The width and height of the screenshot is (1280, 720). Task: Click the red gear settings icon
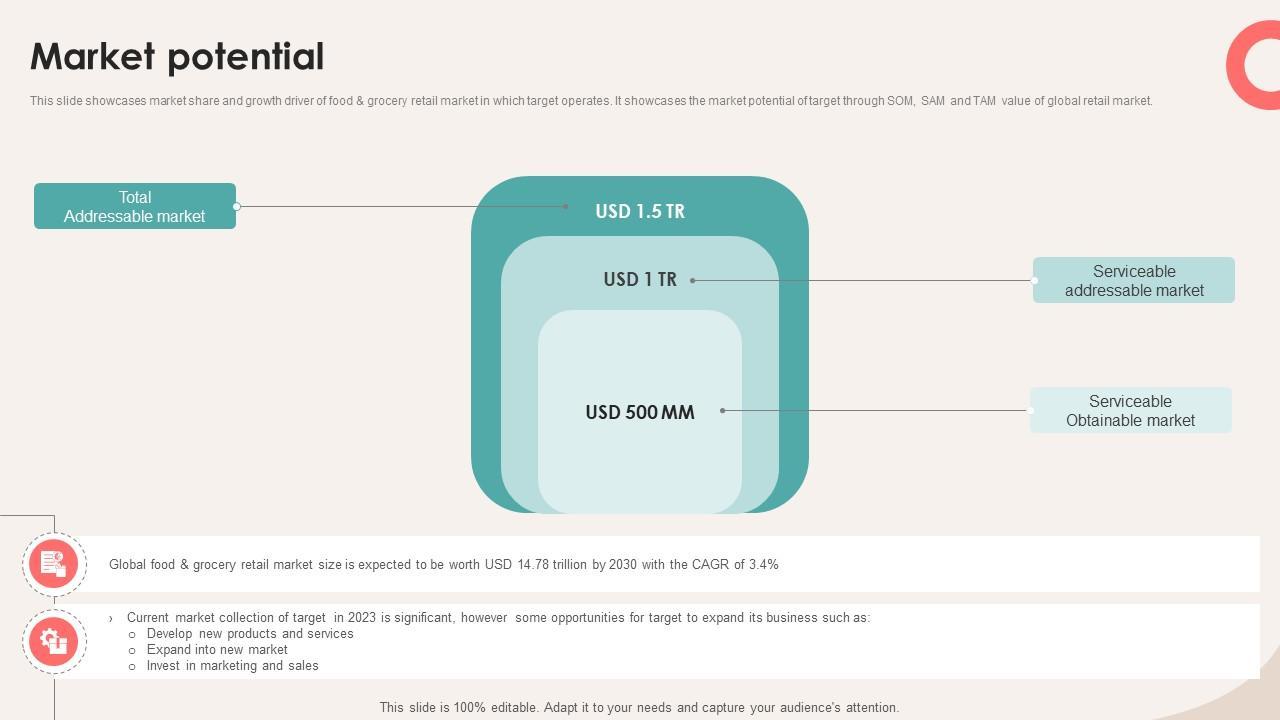click(x=54, y=641)
